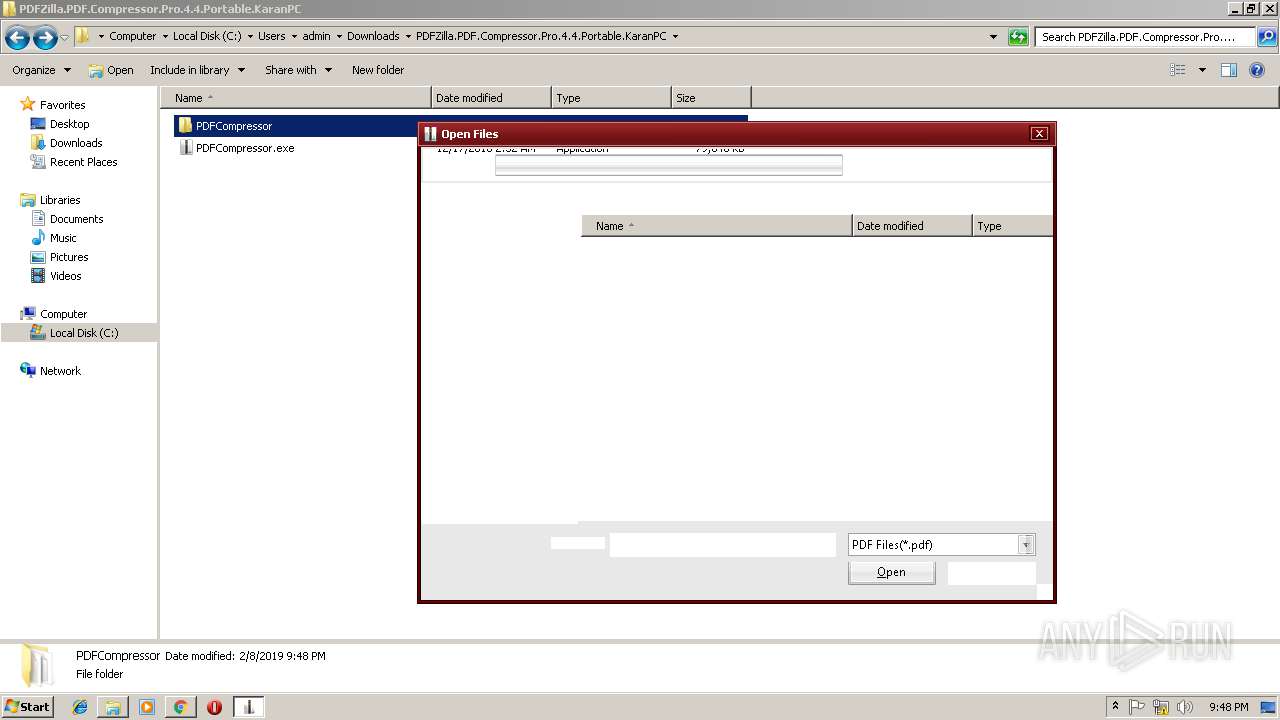The height and width of the screenshot is (720, 1280).
Task: Select the PDFCompressor.exe file
Action: tap(245, 148)
